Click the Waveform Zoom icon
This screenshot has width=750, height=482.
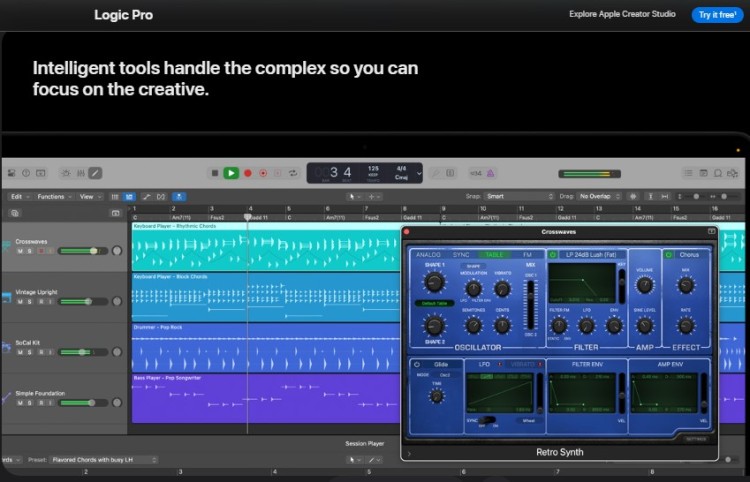coord(633,197)
